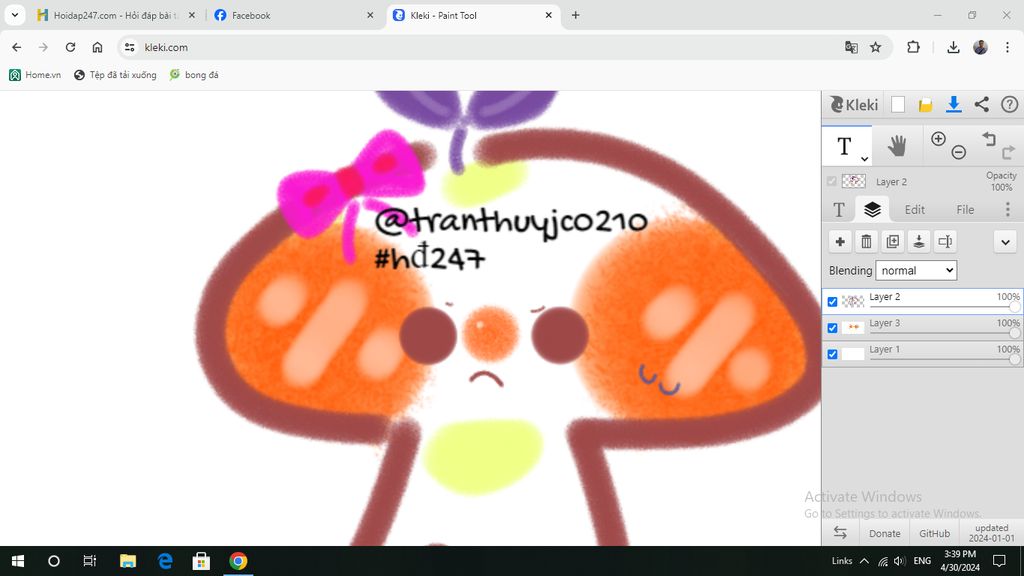
Task: Launch Microsoft Edge from the taskbar
Action: click(165, 561)
